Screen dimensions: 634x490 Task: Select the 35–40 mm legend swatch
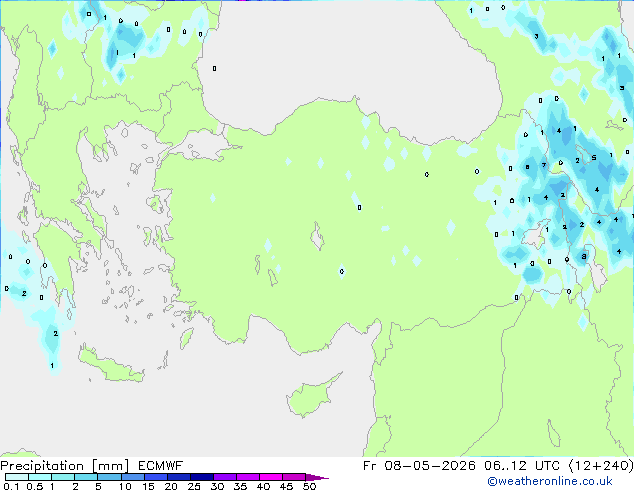(247, 477)
